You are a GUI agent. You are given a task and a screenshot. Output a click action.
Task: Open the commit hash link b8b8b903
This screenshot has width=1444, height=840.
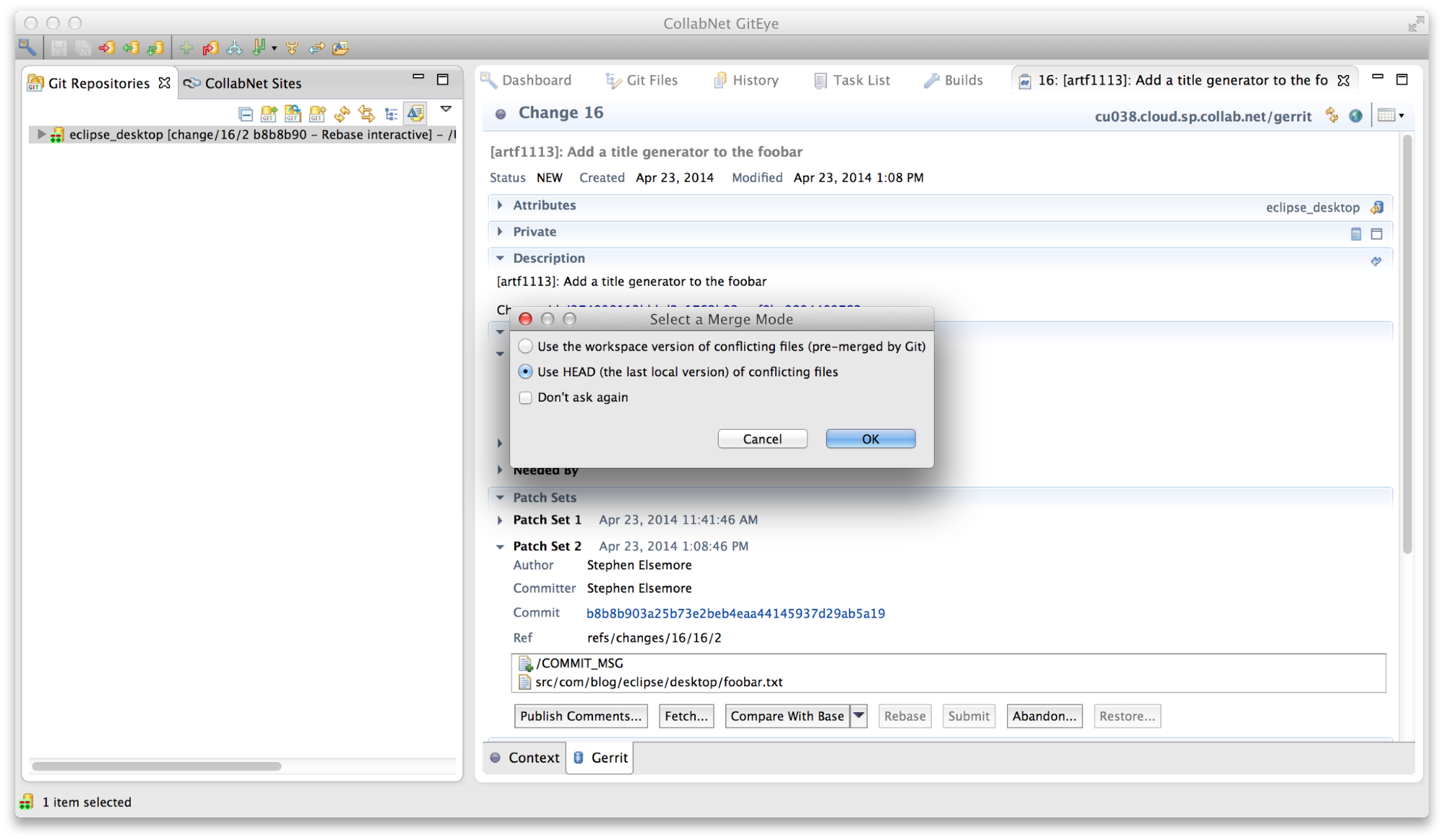coord(735,612)
